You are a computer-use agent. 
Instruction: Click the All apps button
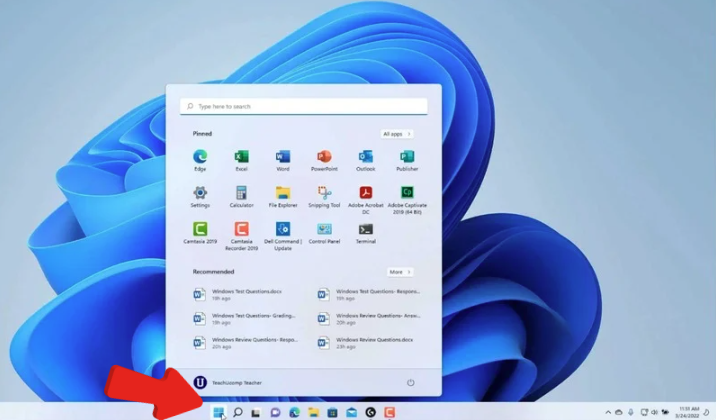click(x=396, y=134)
